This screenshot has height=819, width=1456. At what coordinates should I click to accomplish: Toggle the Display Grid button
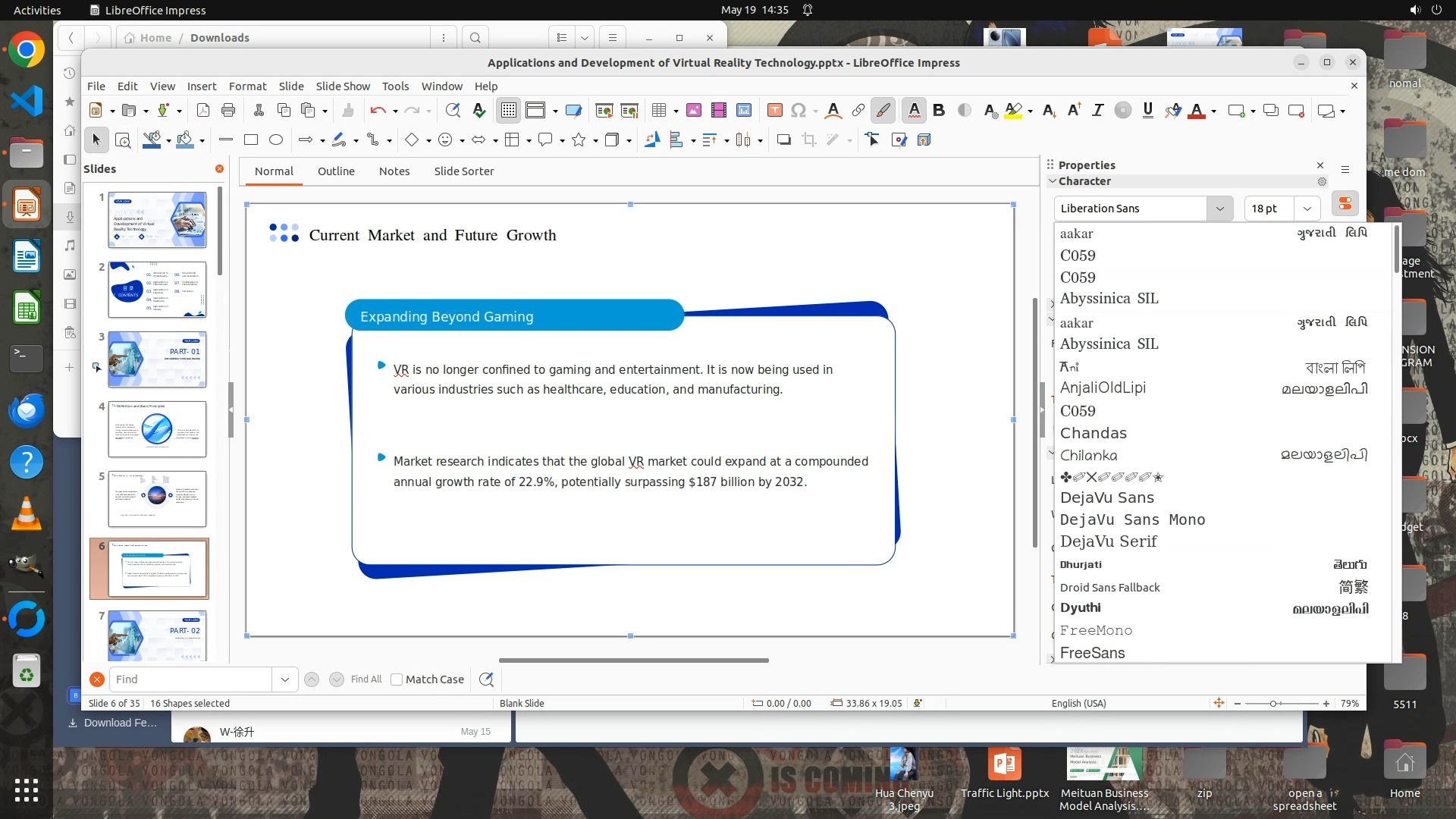click(508, 111)
